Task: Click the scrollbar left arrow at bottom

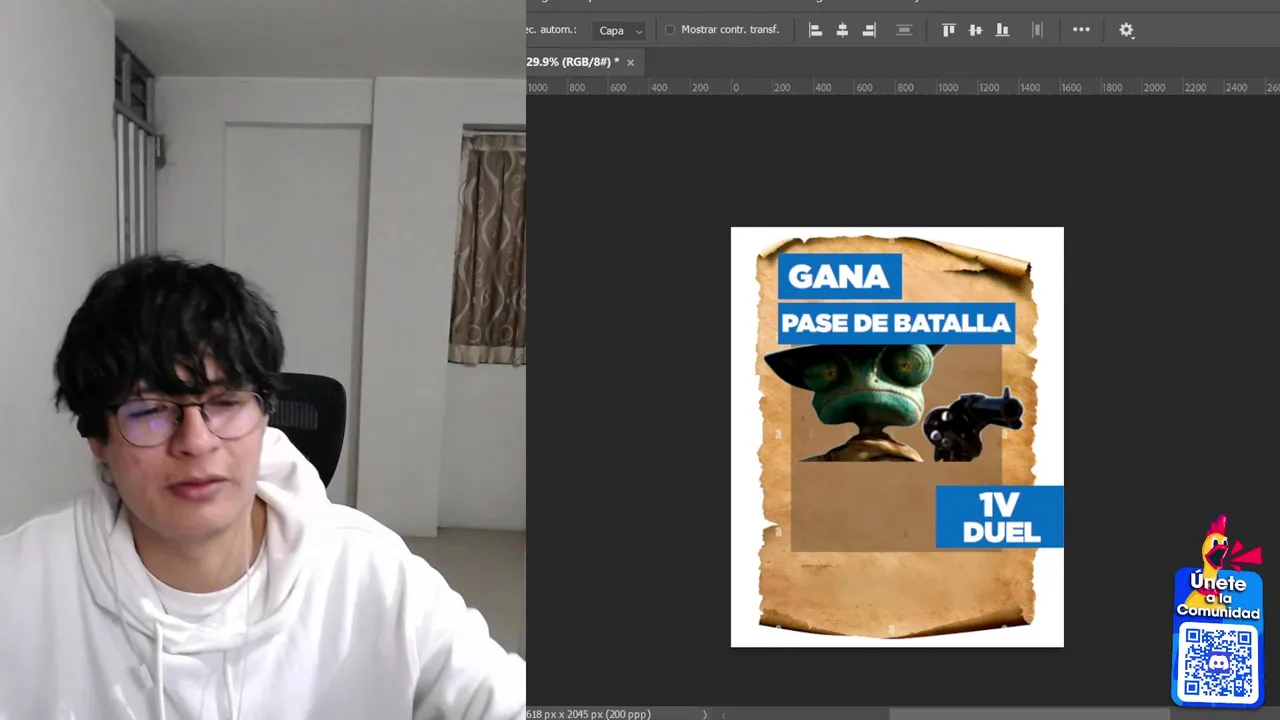Action: tap(724, 714)
